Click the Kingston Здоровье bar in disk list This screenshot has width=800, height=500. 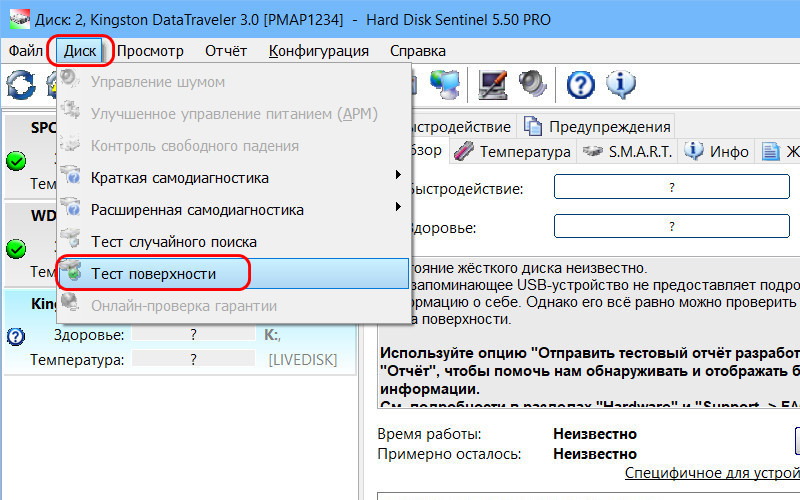(193, 335)
